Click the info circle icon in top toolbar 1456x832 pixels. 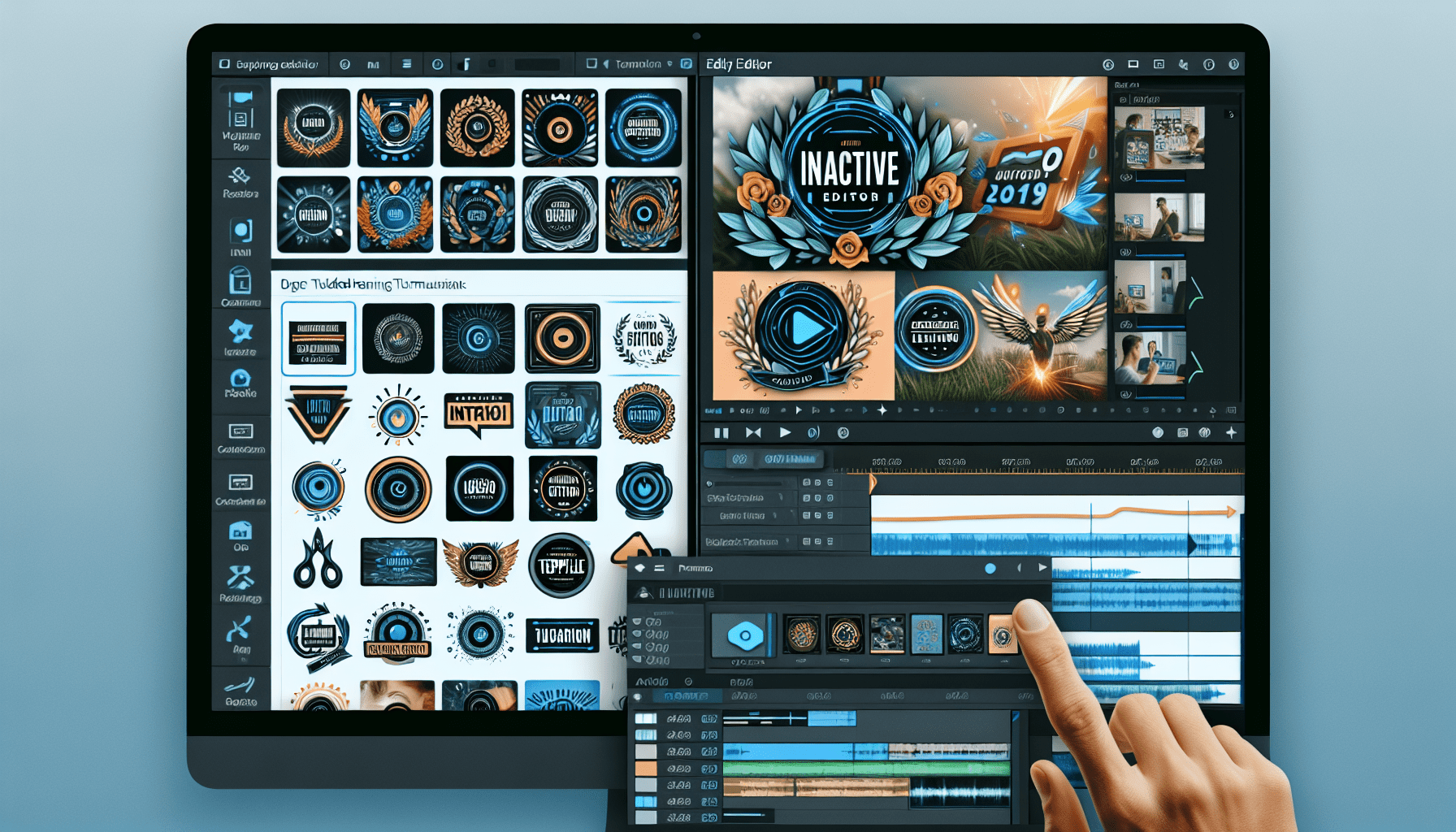[x=437, y=63]
